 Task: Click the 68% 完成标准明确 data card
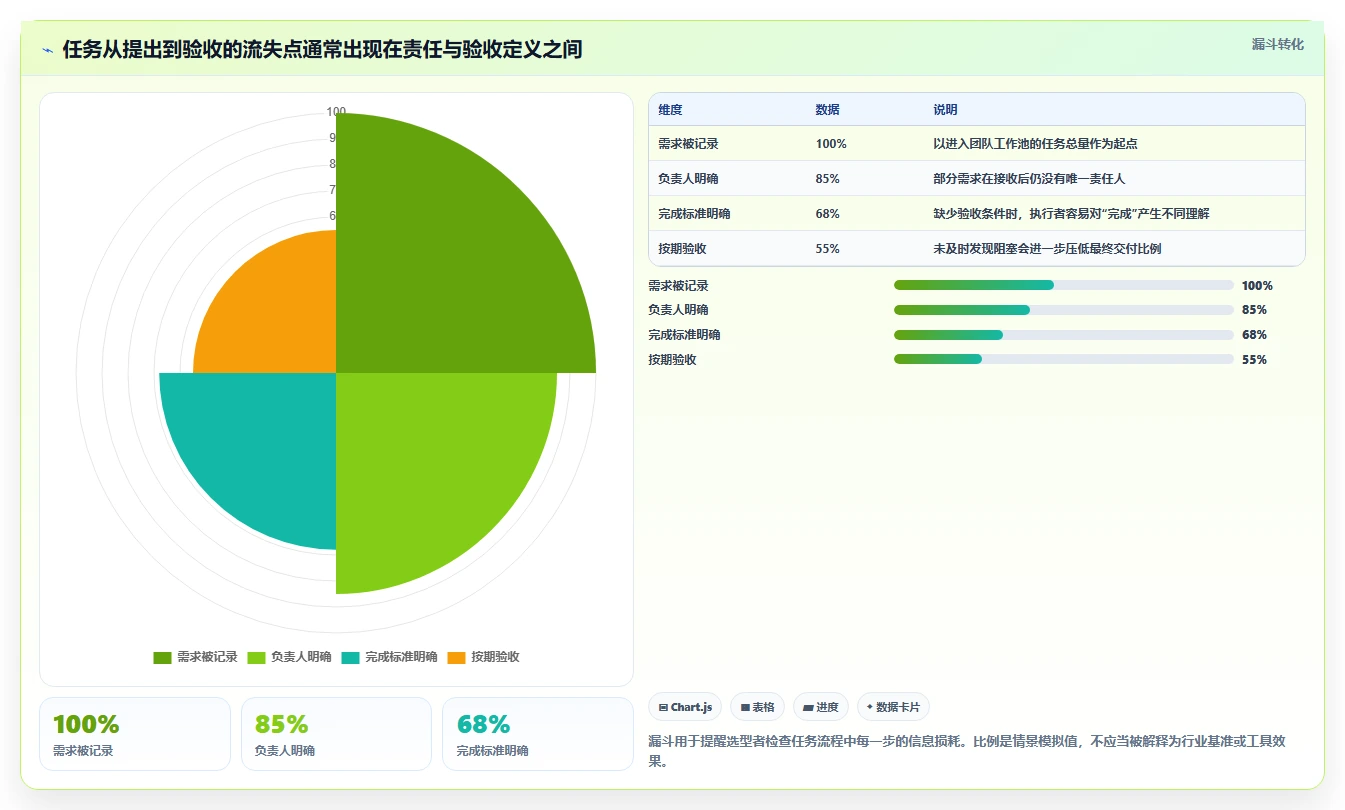coord(538,734)
